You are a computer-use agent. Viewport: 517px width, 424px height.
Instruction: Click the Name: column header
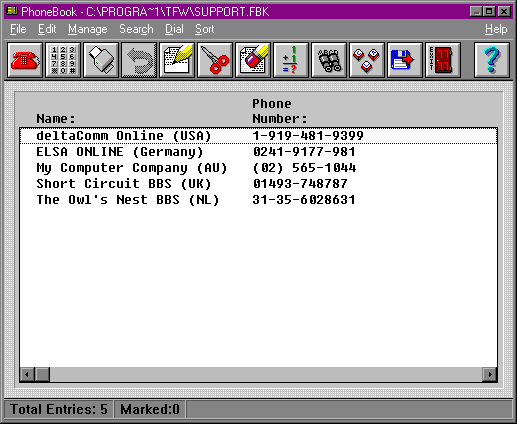[56, 119]
